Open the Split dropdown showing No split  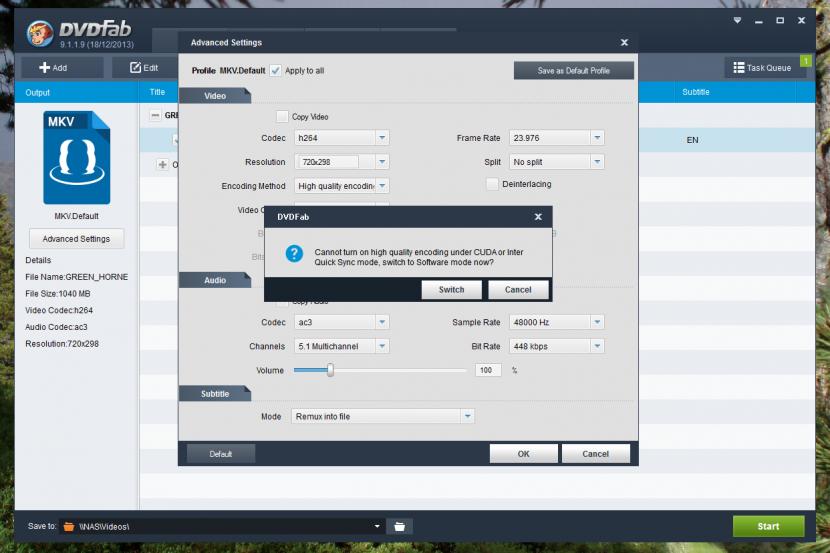[x=556, y=162]
